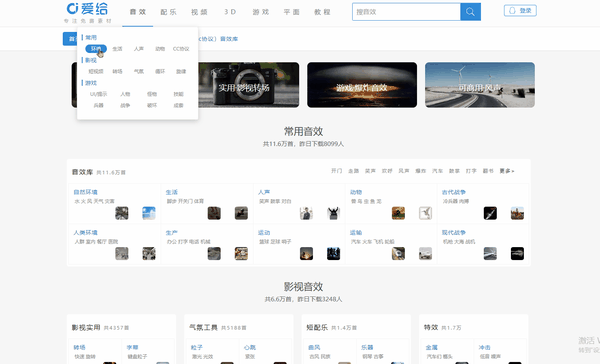This screenshot has width=600, height=364.
Task: Click the rightmost black thumbnail under 现代战争
Action: (x=517, y=253)
